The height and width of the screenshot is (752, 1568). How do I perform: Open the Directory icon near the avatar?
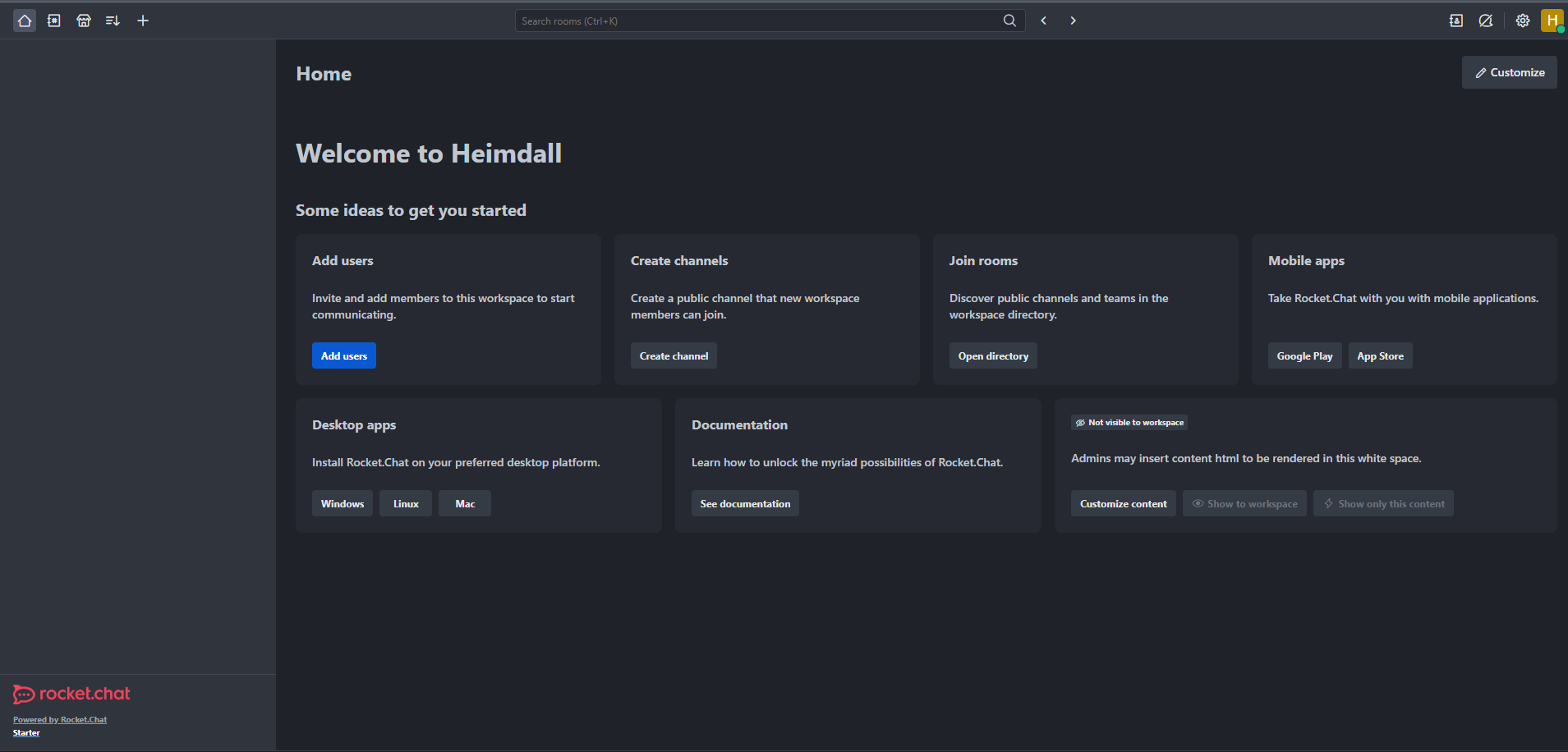click(1455, 20)
